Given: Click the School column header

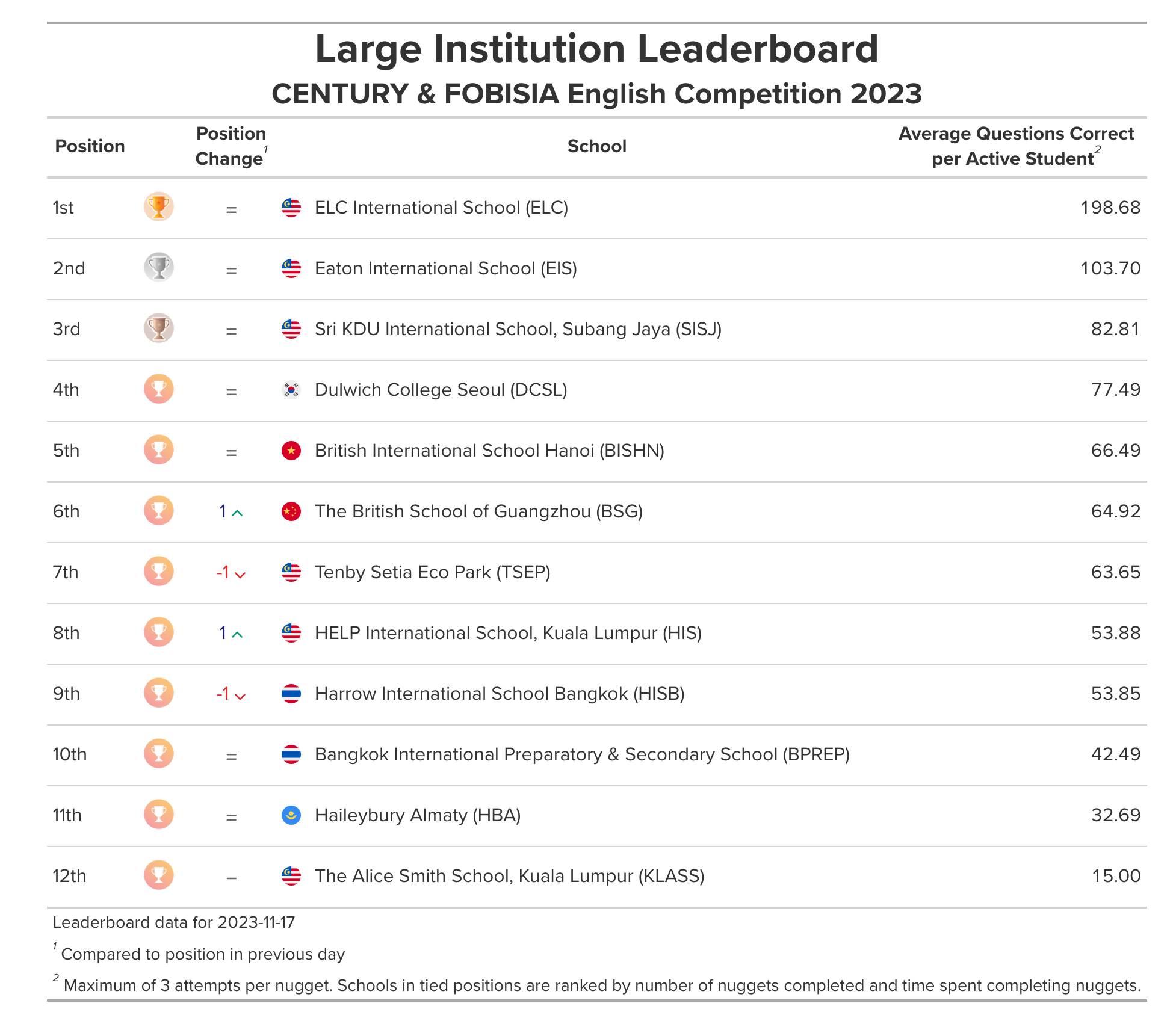Looking at the screenshot, I should (x=596, y=146).
